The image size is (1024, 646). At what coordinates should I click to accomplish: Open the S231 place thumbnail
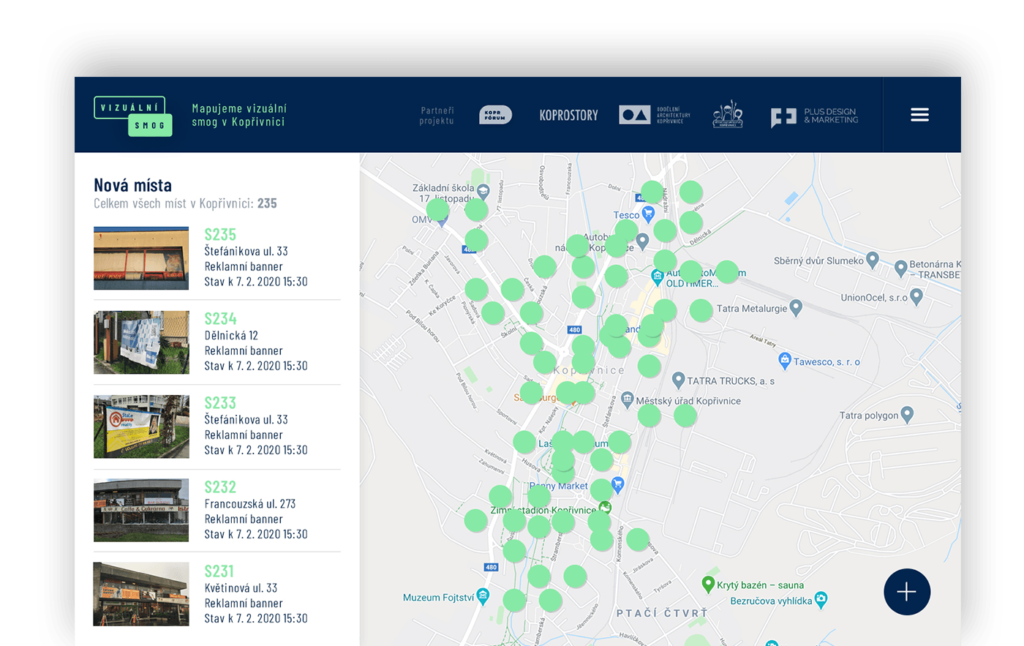[141, 594]
